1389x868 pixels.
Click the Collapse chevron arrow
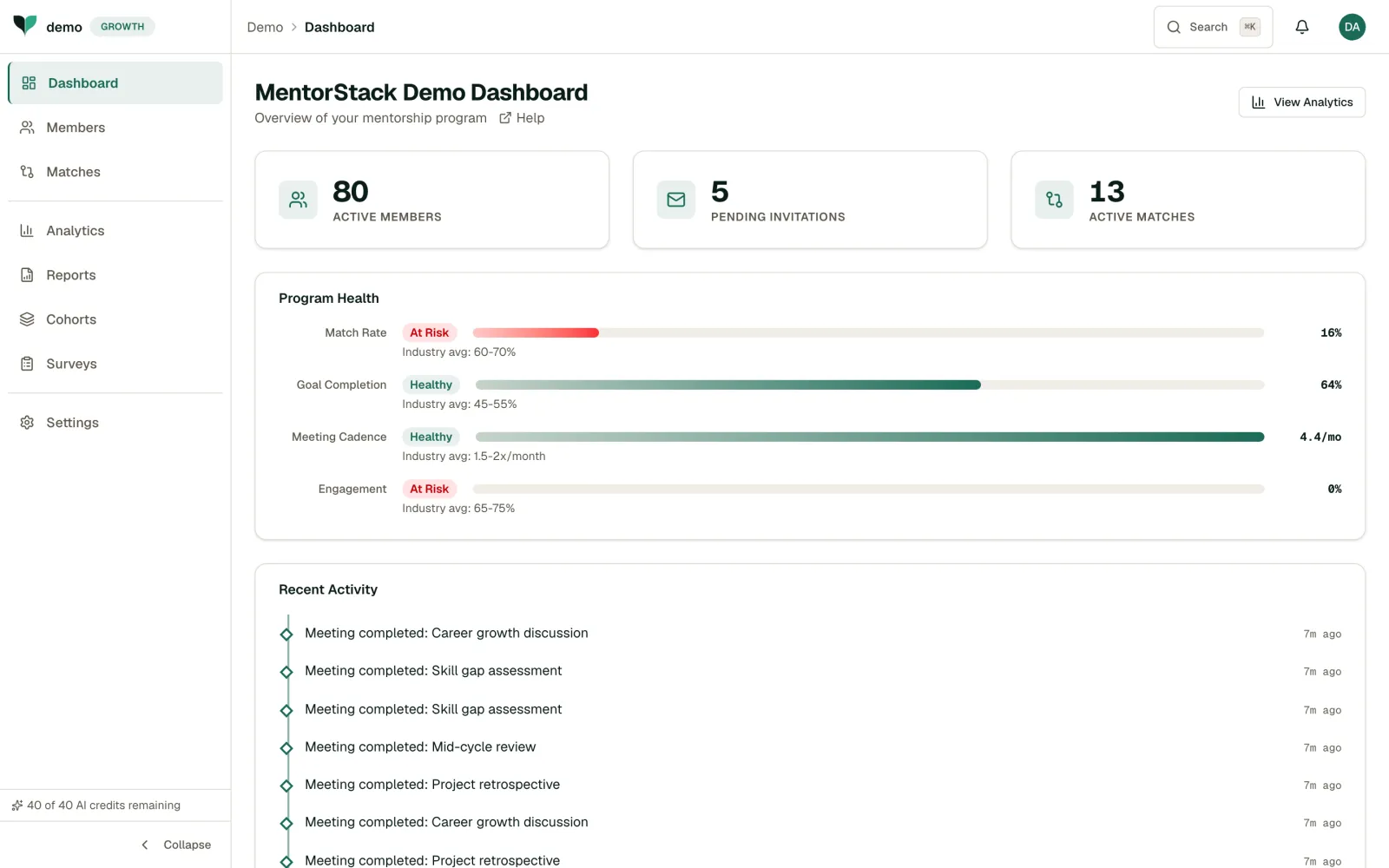pyautogui.click(x=145, y=845)
